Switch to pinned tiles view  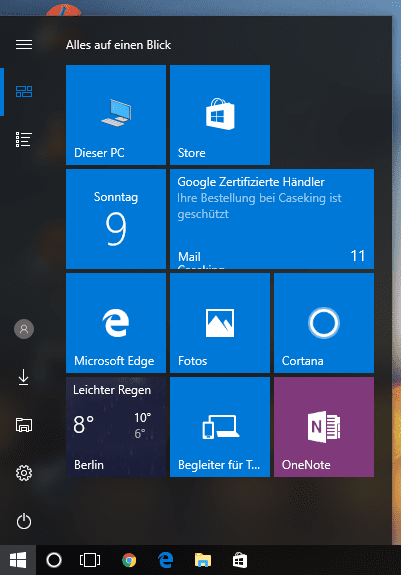point(24,92)
